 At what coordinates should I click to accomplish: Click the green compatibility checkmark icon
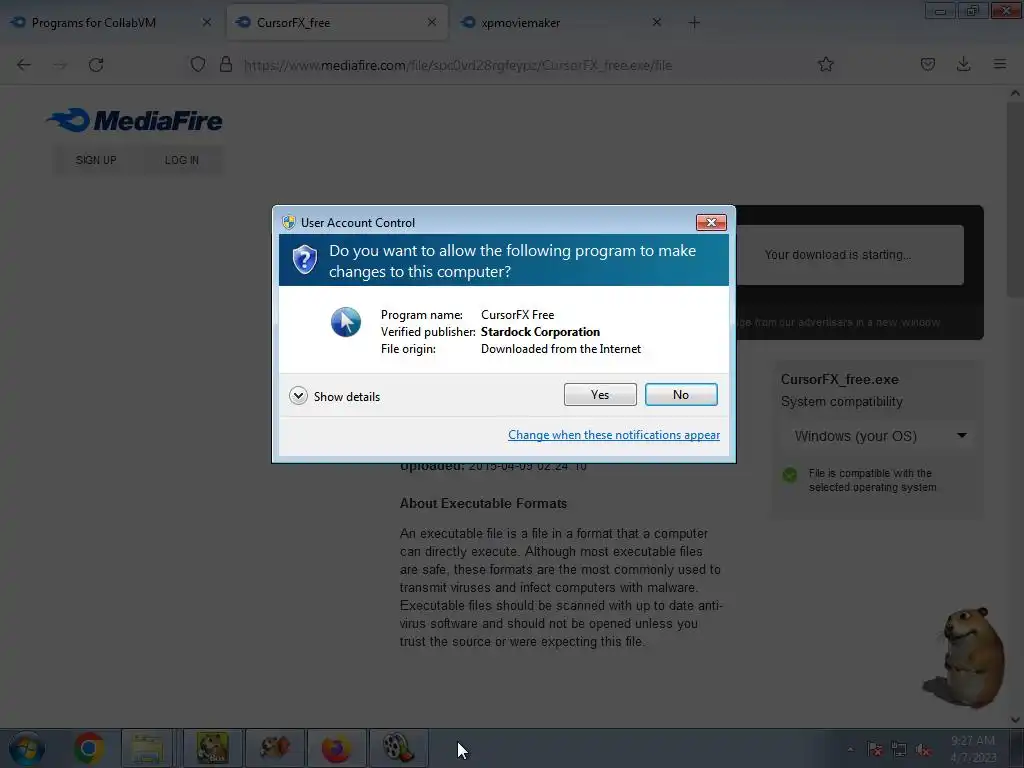[x=790, y=475]
